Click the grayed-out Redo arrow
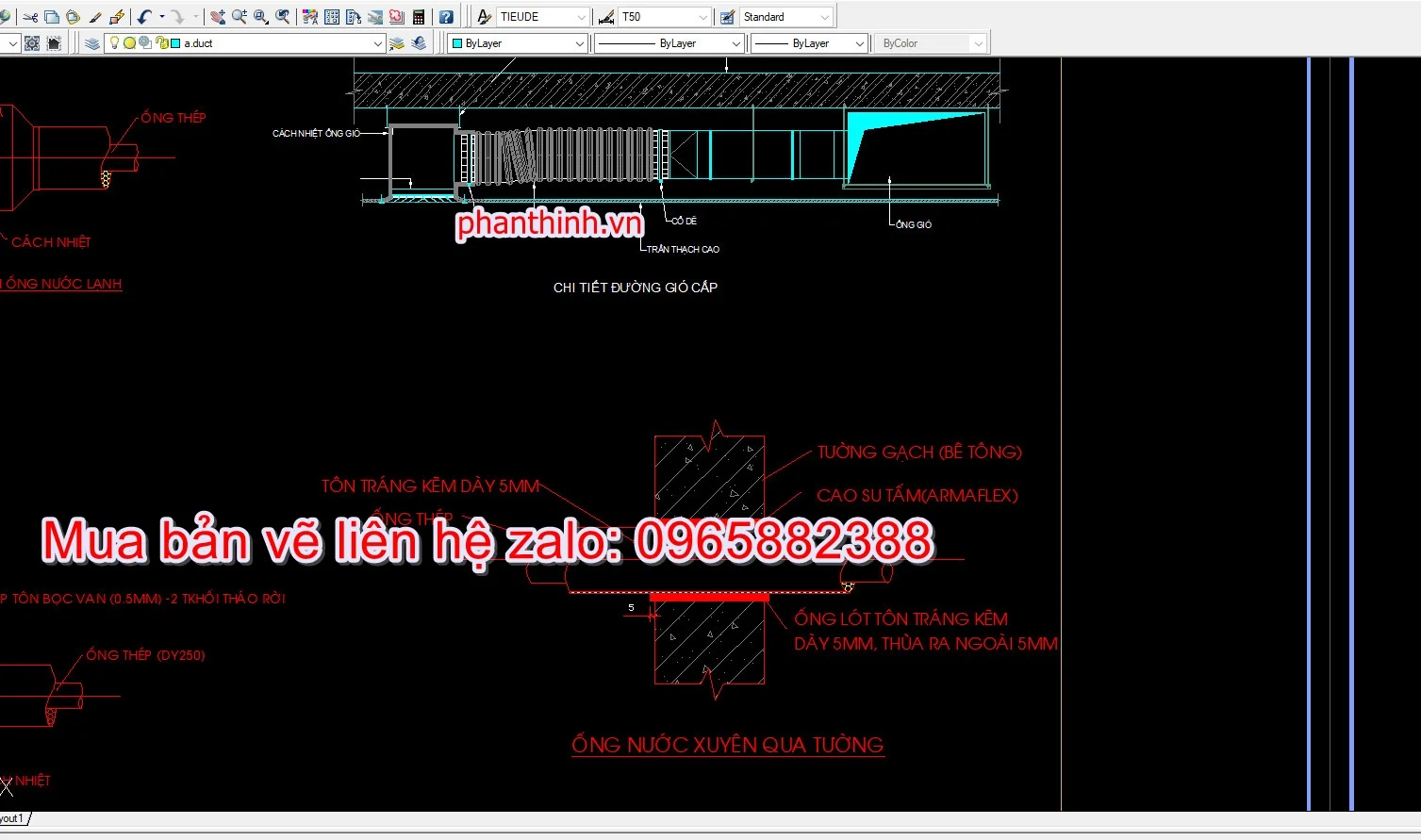Image resolution: width=1421 pixels, height=840 pixels. (x=177, y=17)
